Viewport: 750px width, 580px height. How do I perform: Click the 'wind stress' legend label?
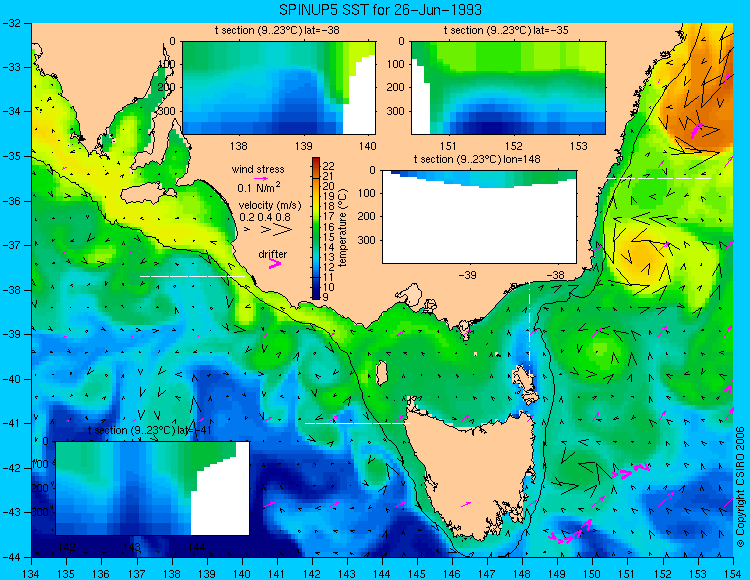(258, 169)
